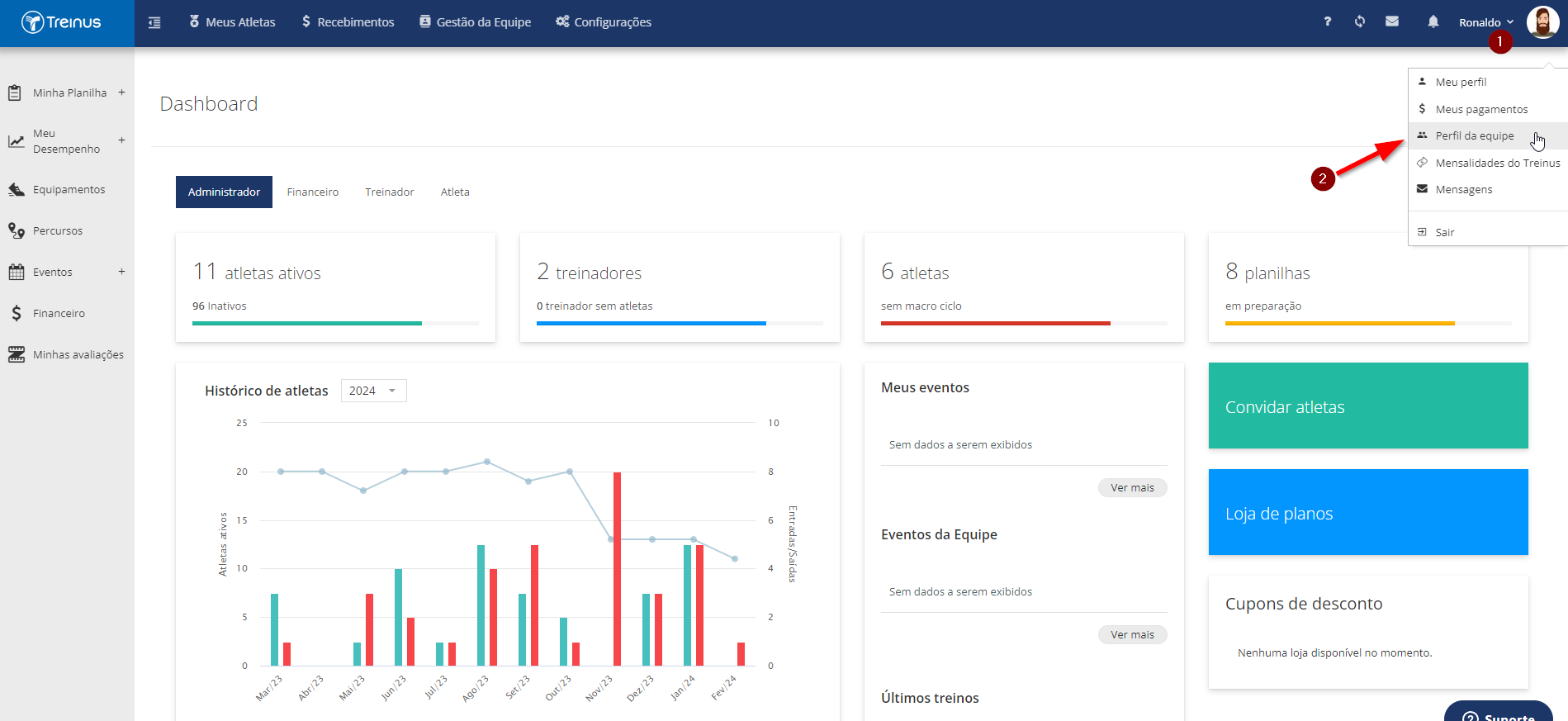Click the sync refresh icon in header
The height and width of the screenshot is (721, 1568).
click(x=1360, y=21)
